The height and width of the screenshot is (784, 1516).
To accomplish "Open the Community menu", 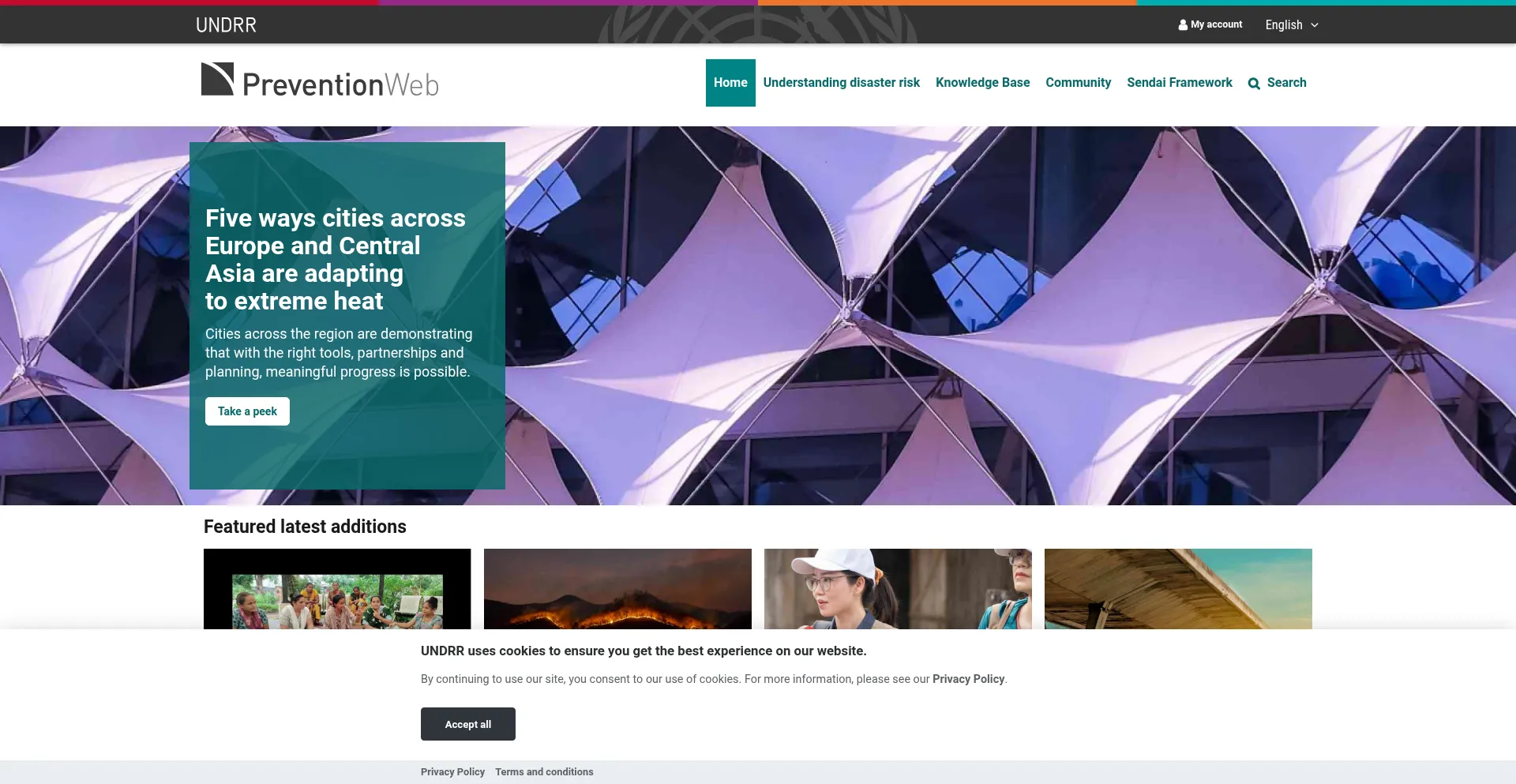I will 1078,83.
